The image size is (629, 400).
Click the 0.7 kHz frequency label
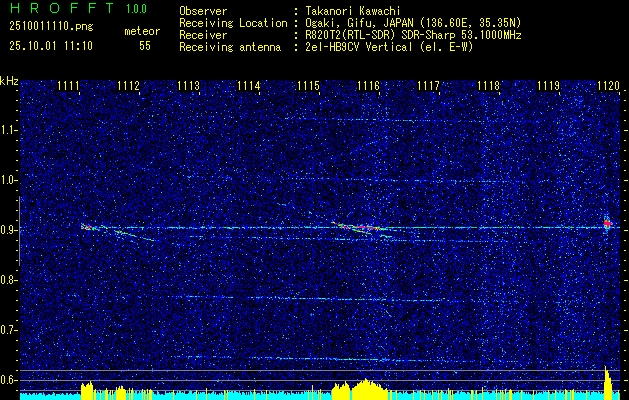(x=9, y=330)
